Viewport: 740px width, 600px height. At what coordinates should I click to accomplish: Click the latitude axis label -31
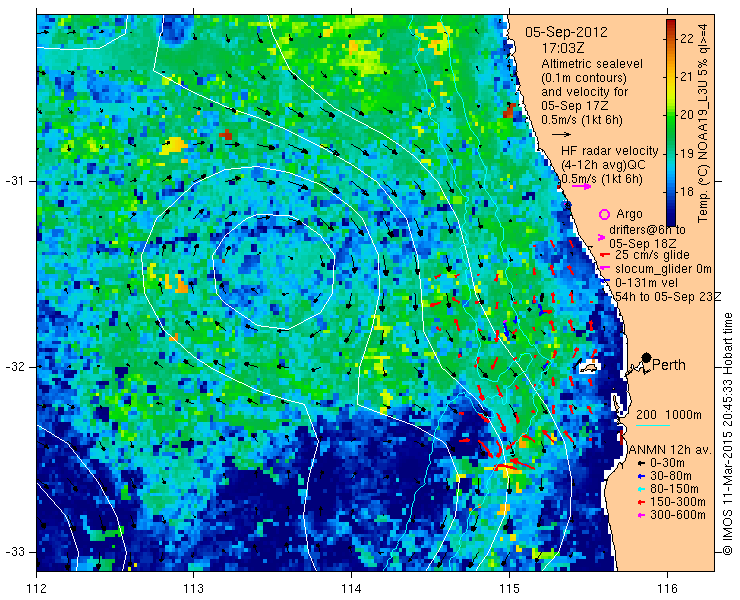(x=14, y=181)
